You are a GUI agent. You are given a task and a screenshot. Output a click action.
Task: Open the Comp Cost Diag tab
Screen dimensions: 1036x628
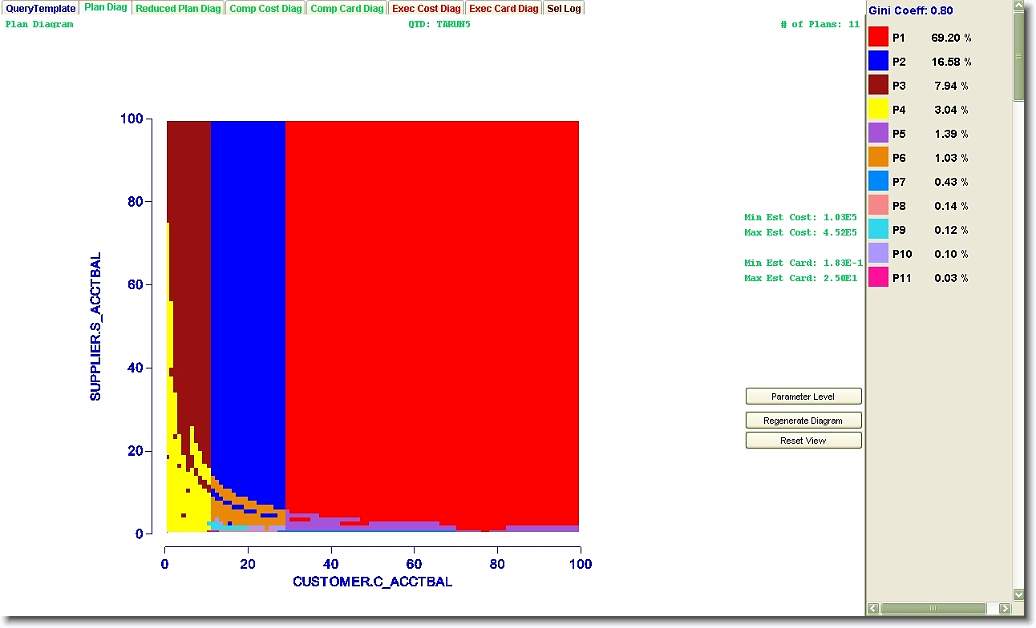point(265,8)
